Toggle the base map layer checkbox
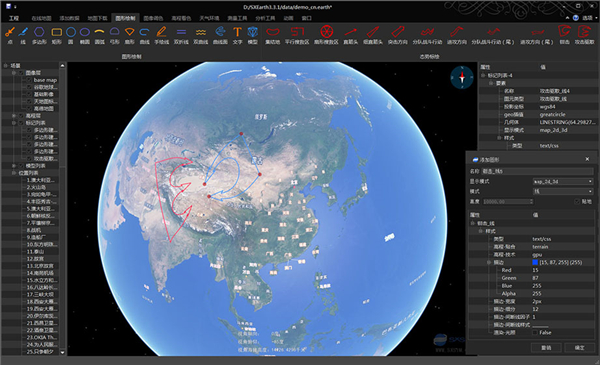The image size is (600, 365). coord(29,80)
